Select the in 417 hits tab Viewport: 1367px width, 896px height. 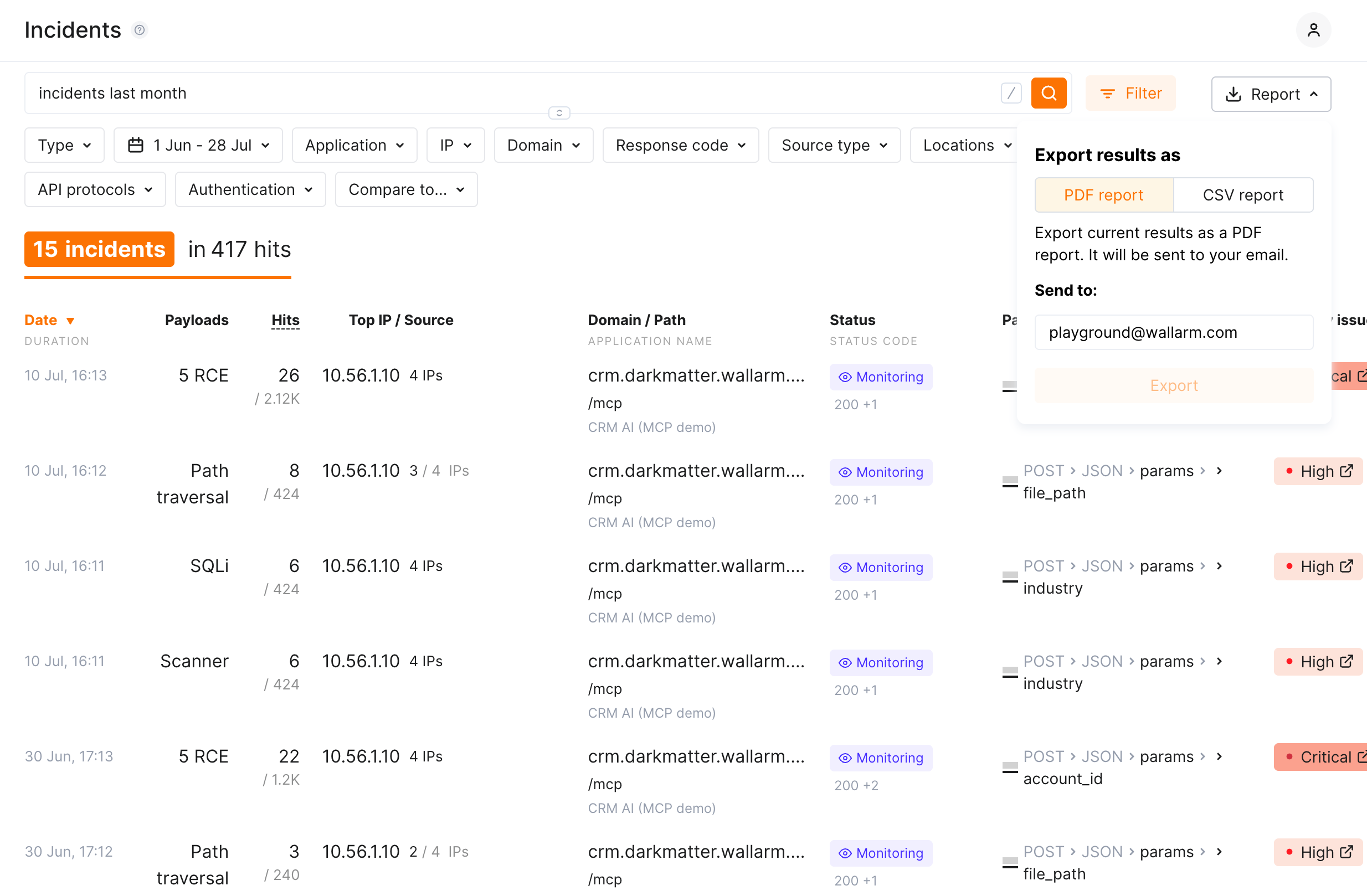pos(239,249)
